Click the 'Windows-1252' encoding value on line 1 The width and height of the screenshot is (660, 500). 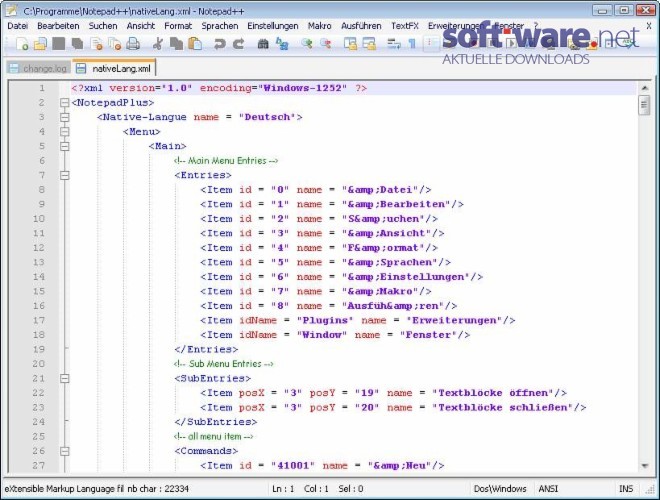[303, 88]
